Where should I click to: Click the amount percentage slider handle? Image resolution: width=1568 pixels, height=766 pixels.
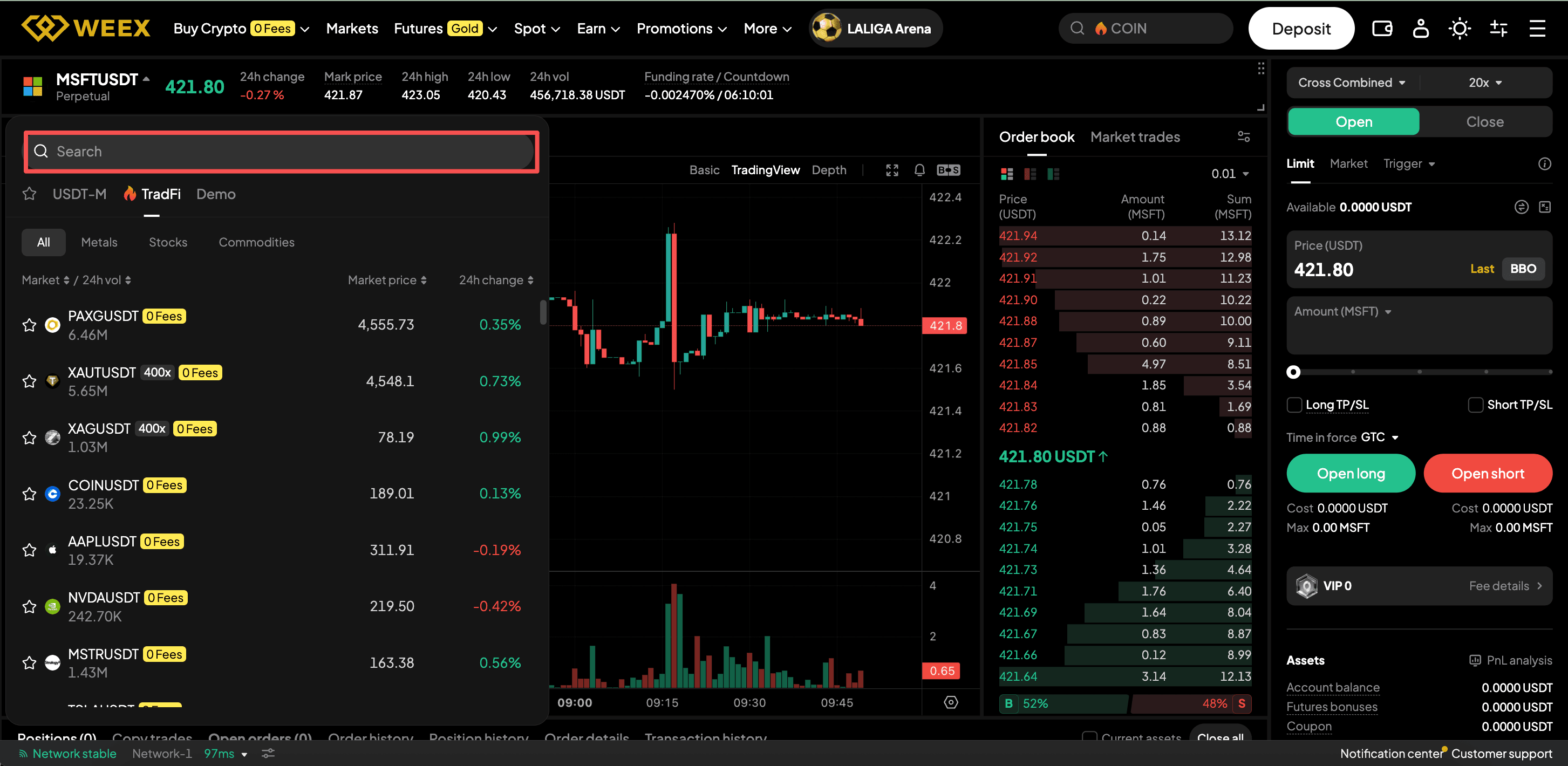coord(1293,372)
